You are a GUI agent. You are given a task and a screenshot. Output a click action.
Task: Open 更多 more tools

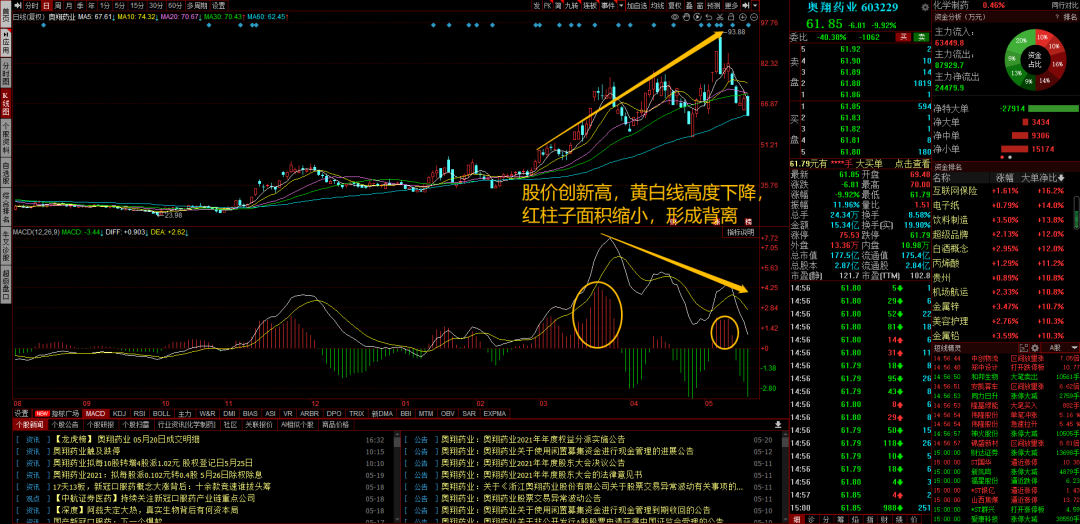pyautogui.click(x=732, y=5)
